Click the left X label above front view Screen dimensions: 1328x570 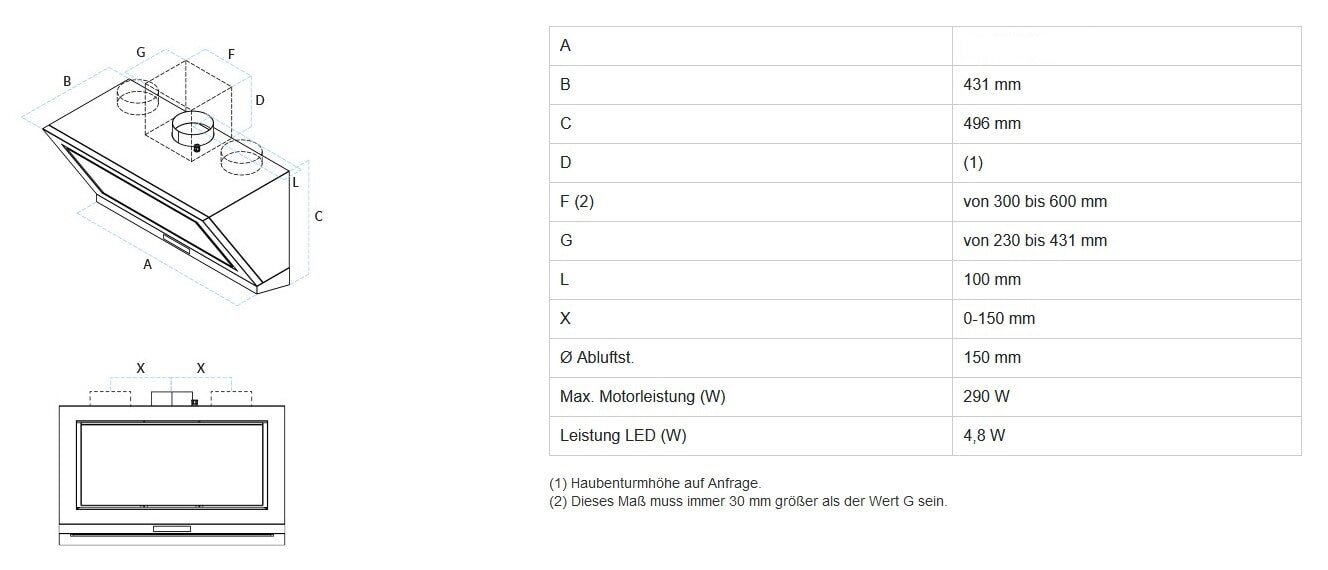pyautogui.click(x=141, y=368)
